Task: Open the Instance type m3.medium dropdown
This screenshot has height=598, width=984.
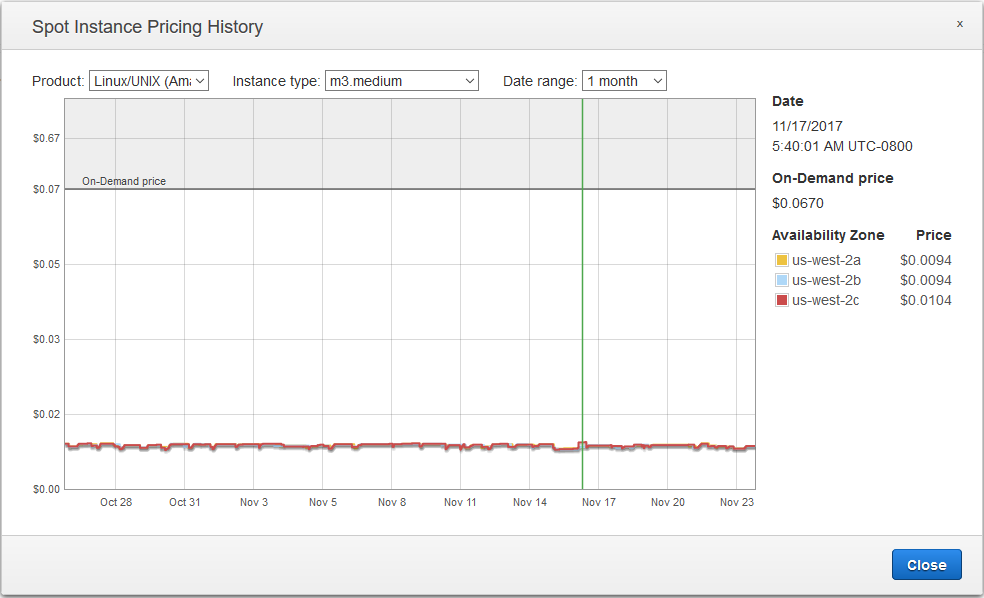Action: pos(402,81)
